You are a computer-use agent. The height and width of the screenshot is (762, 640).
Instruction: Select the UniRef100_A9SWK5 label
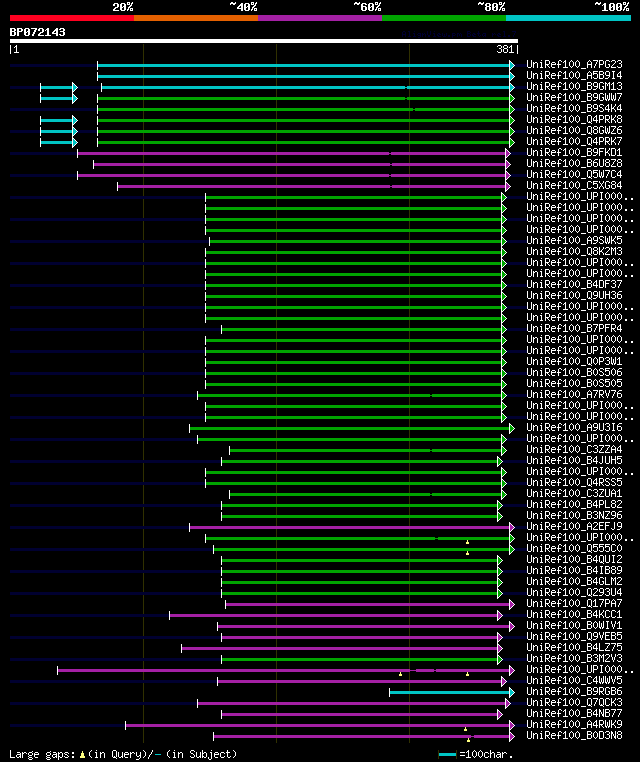point(574,240)
